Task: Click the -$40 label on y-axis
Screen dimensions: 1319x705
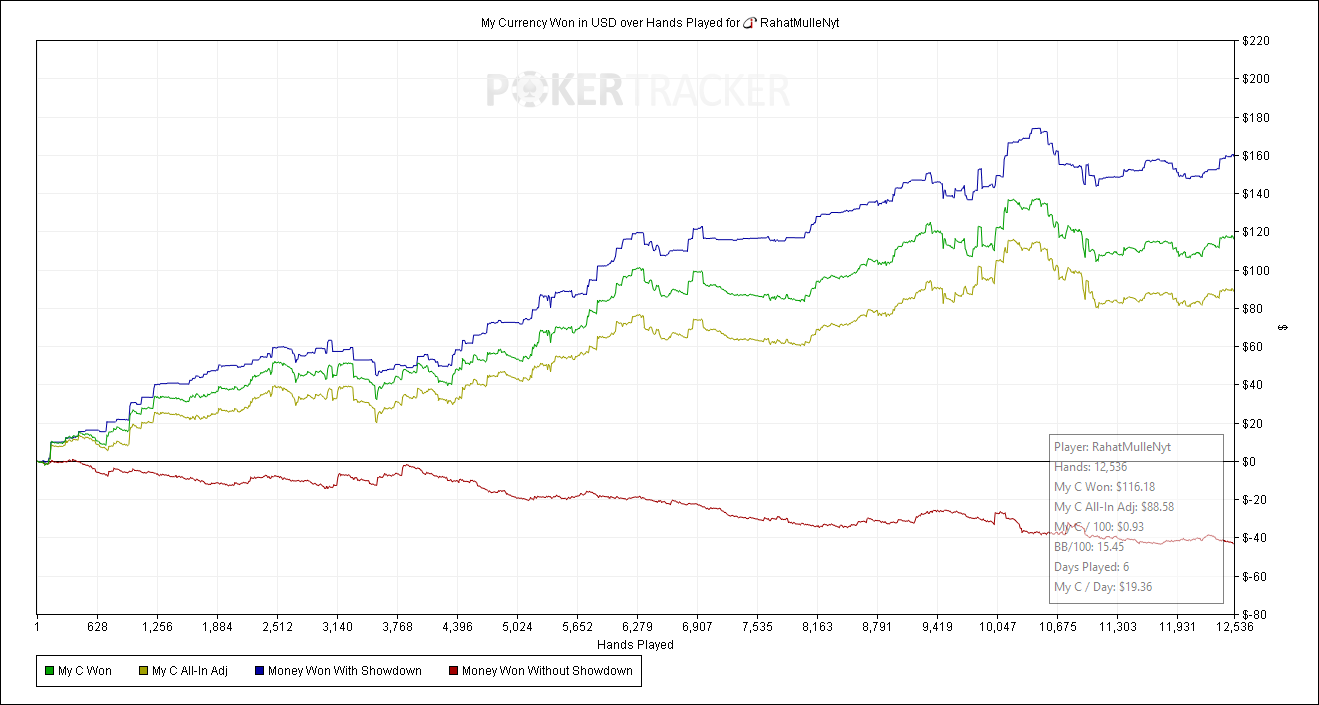Action: point(1256,538)
